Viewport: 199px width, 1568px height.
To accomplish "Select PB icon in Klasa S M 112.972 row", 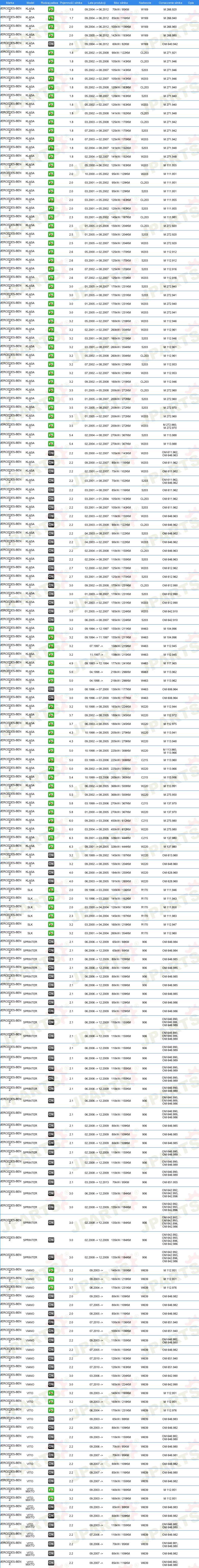I will [51, 715].
